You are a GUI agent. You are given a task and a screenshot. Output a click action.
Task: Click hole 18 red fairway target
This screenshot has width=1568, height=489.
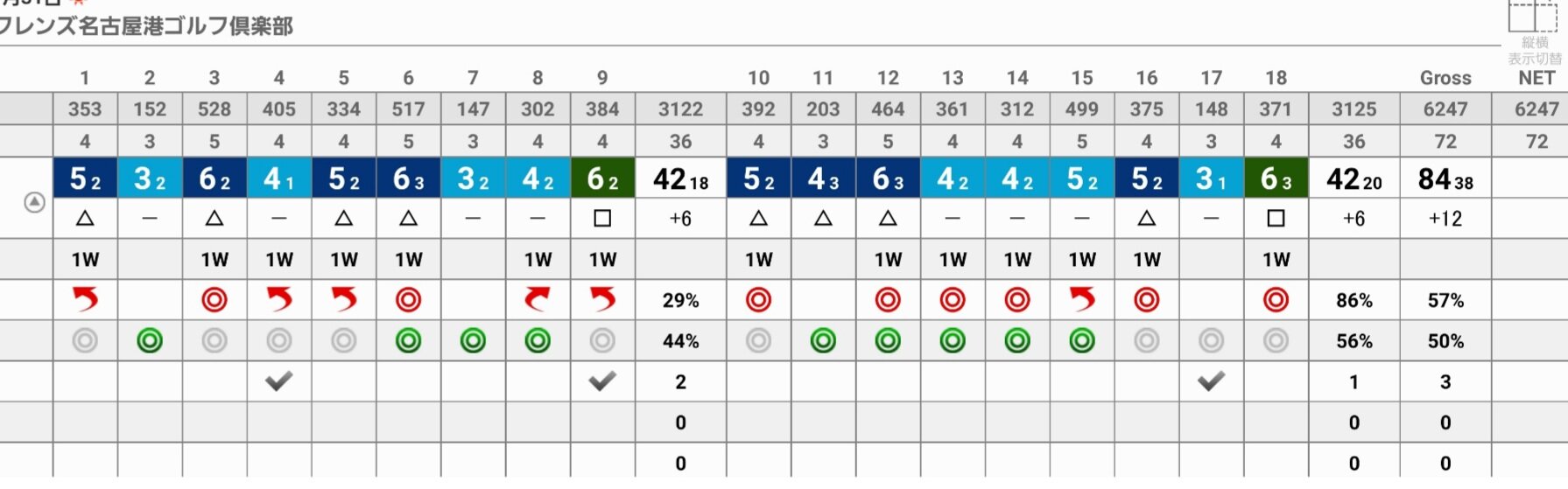pos(1276,300)
